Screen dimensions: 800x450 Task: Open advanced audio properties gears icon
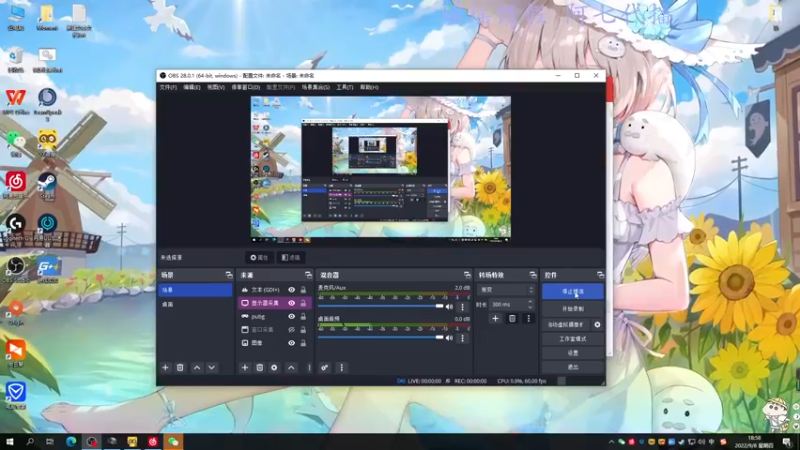(x=324, y=367)
